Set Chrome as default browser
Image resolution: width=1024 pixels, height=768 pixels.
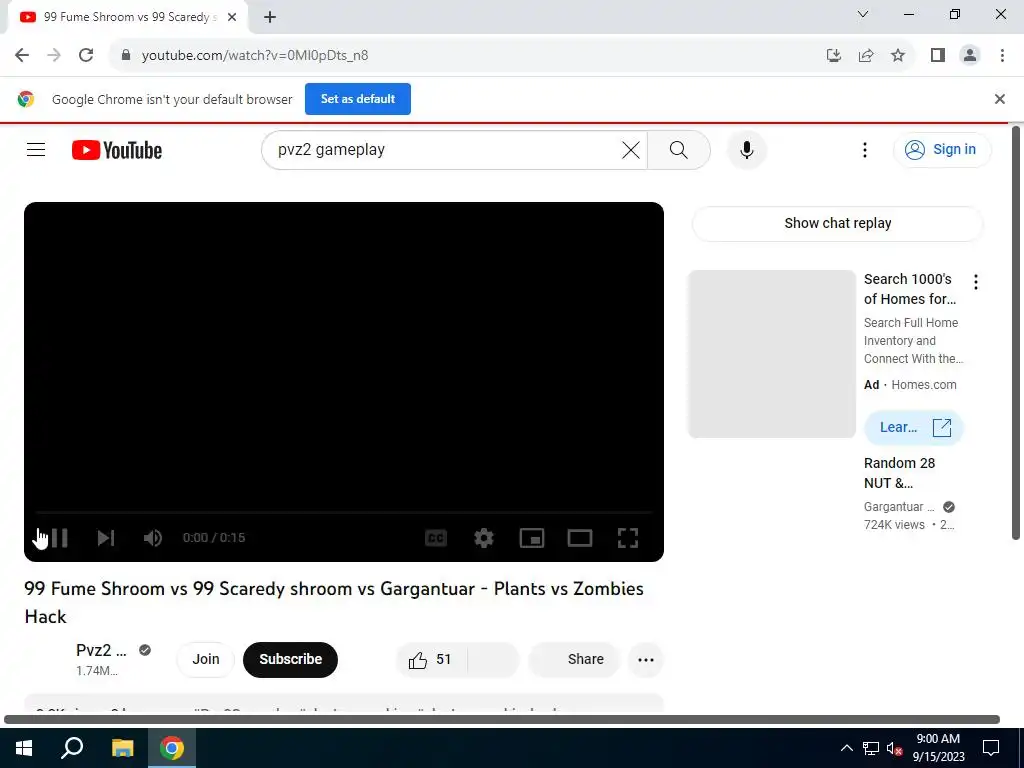[358, 99]
